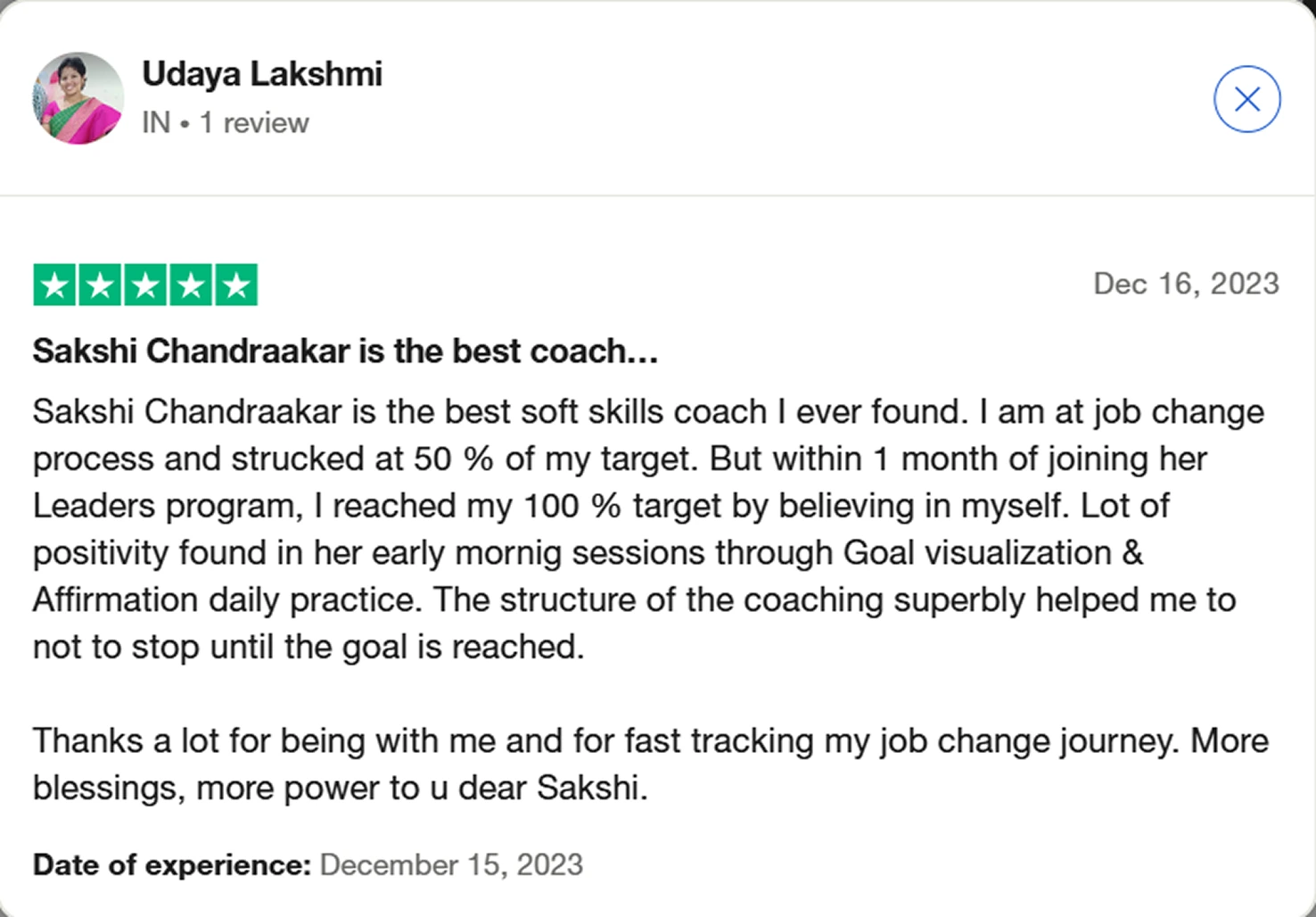Click "Leaders program" in the review text
1316x917 pixels.
pos(164,506)
